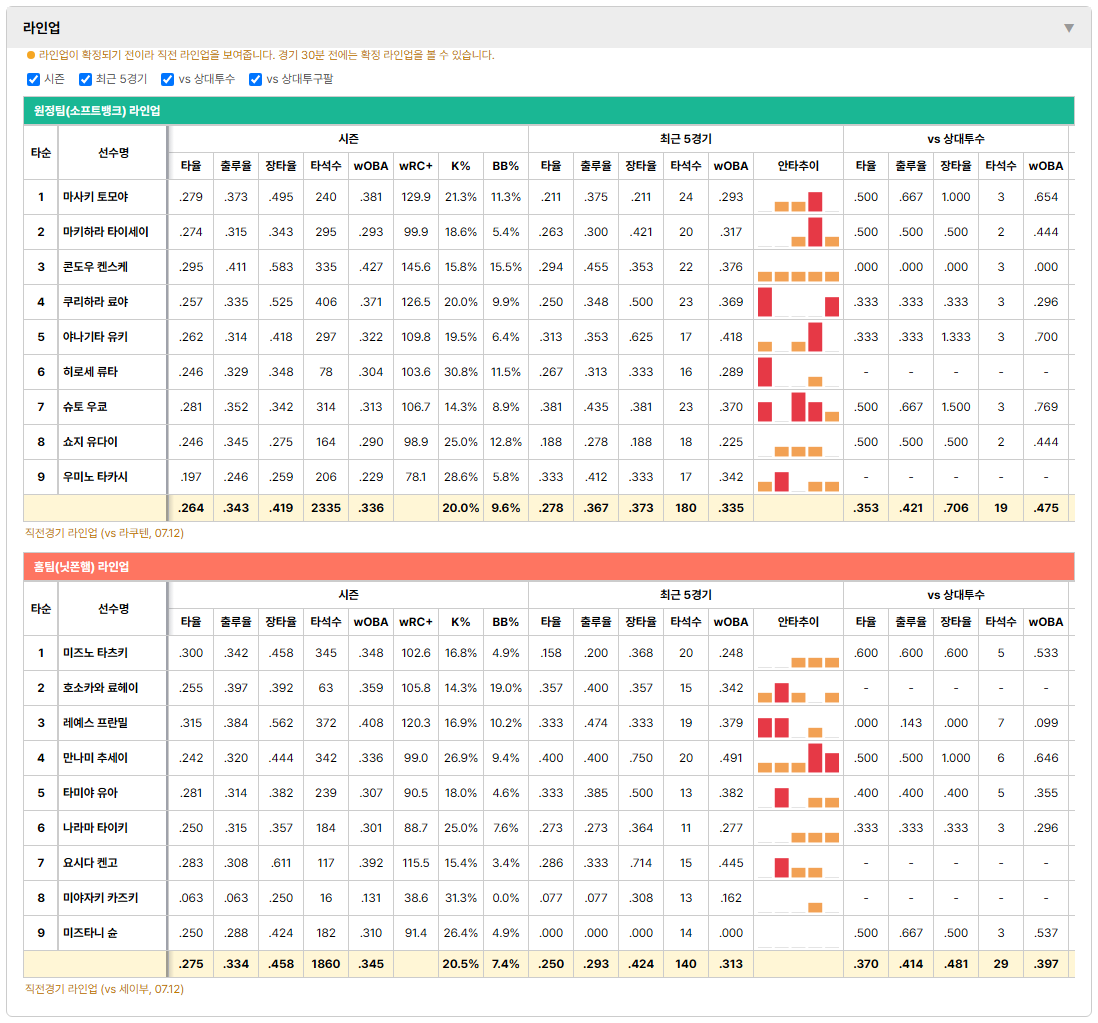The width and height of the screenshot is (1098, 1023).
Task: Click the 직전경기 라인업 (vs 라쿠텐, 07.12) note
Action: [104, 533]
